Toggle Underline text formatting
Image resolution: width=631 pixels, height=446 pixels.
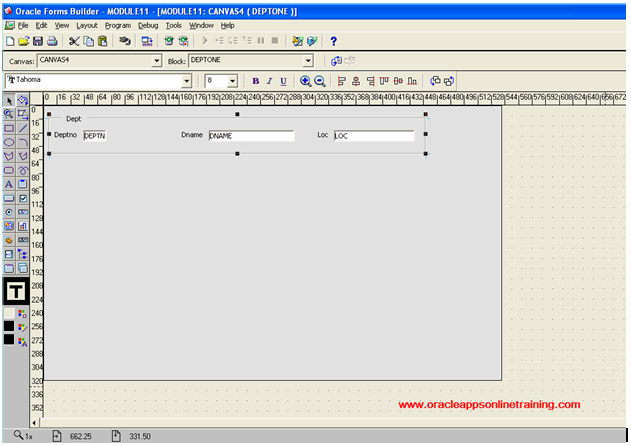coord(283,81)
